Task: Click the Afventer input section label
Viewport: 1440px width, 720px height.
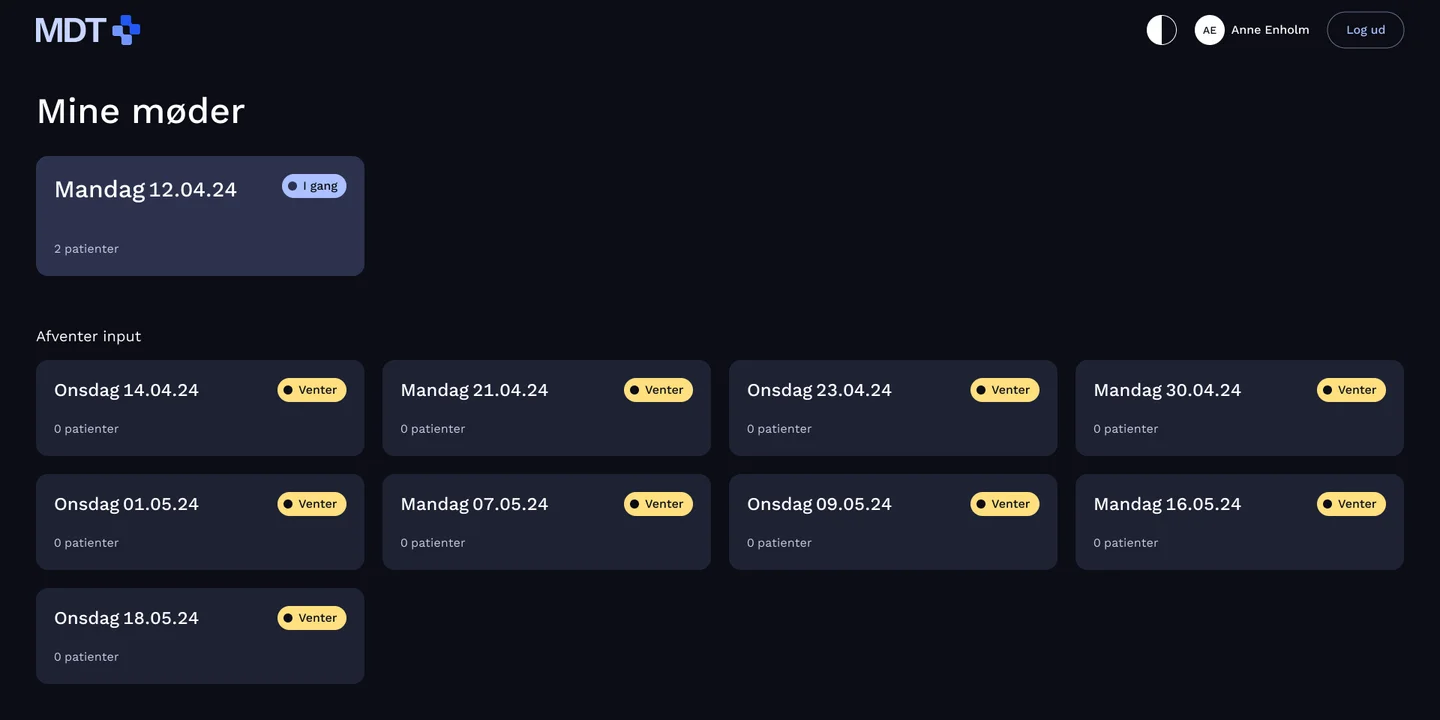Action: coord(89,336)
